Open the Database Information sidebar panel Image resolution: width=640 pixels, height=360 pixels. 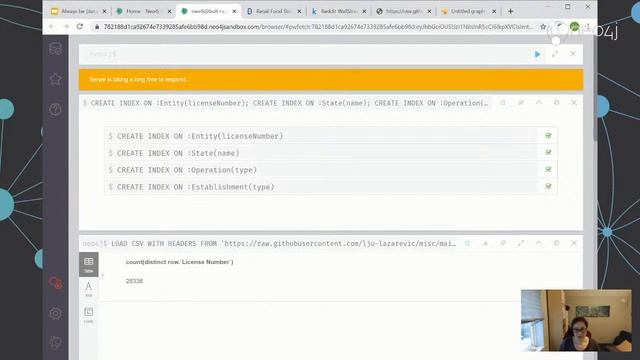[56, 49]
